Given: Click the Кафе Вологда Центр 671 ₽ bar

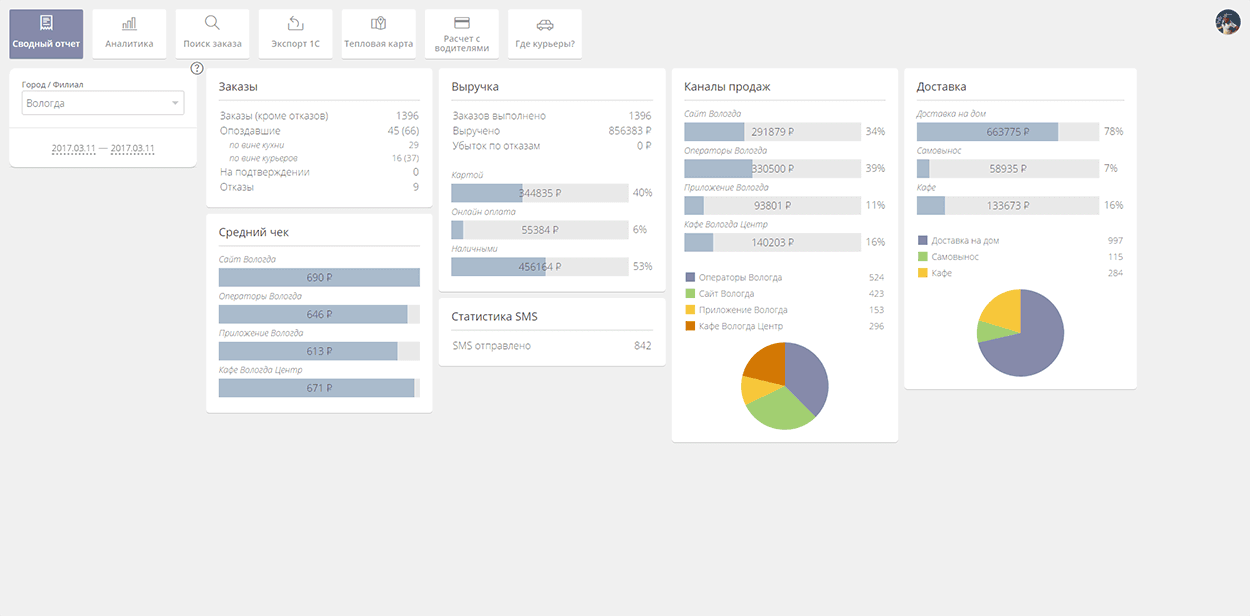Looking at the screenshot, I should (x=319, y=388).
